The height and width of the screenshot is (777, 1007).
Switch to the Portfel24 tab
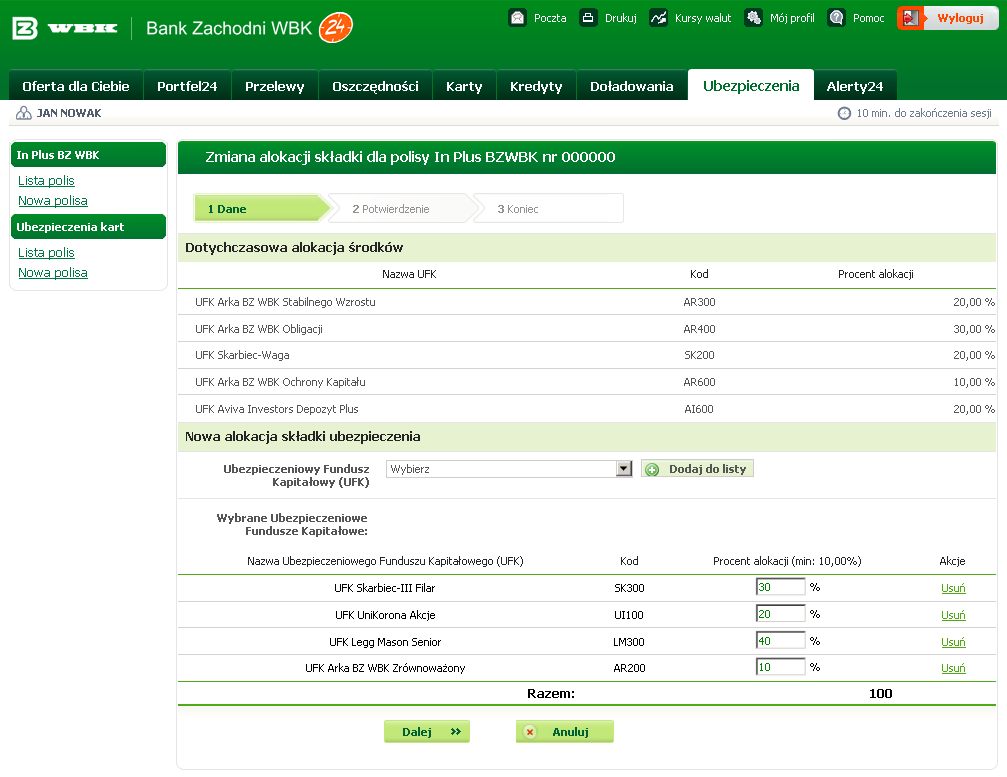click(187, 86)
